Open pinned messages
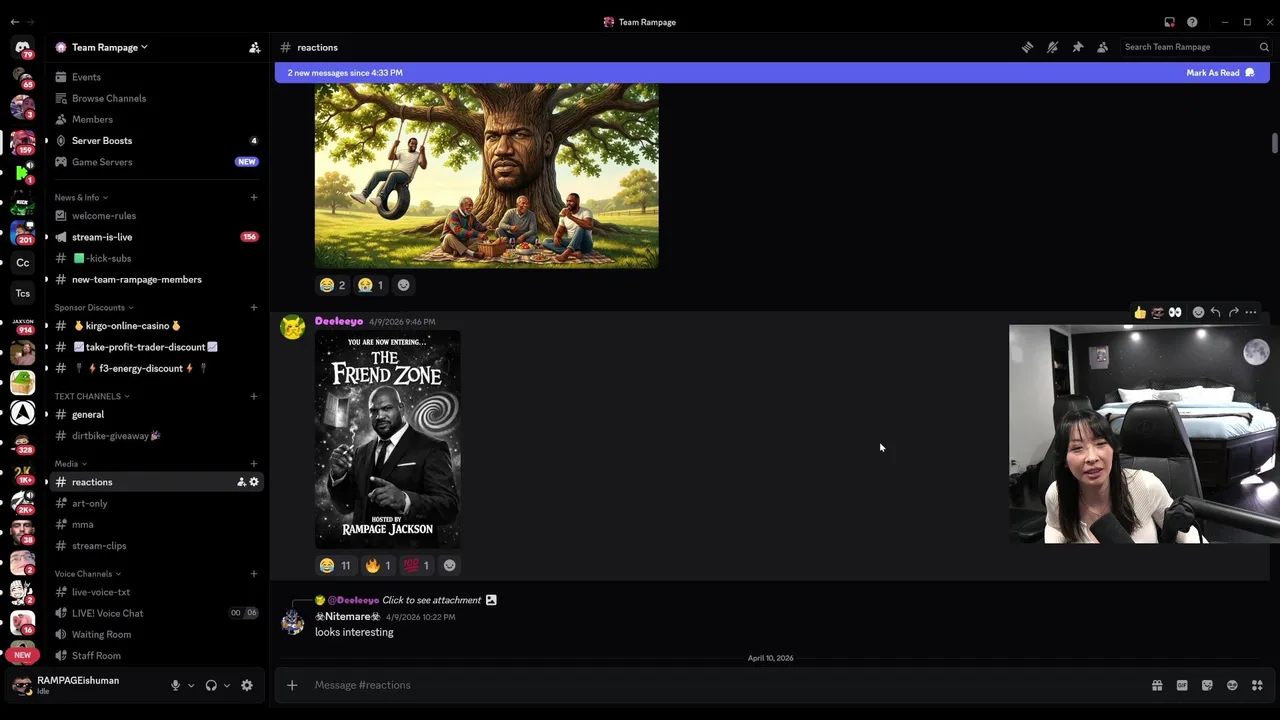Viewport: 1280px width, 720px height. pos(1077,47)
